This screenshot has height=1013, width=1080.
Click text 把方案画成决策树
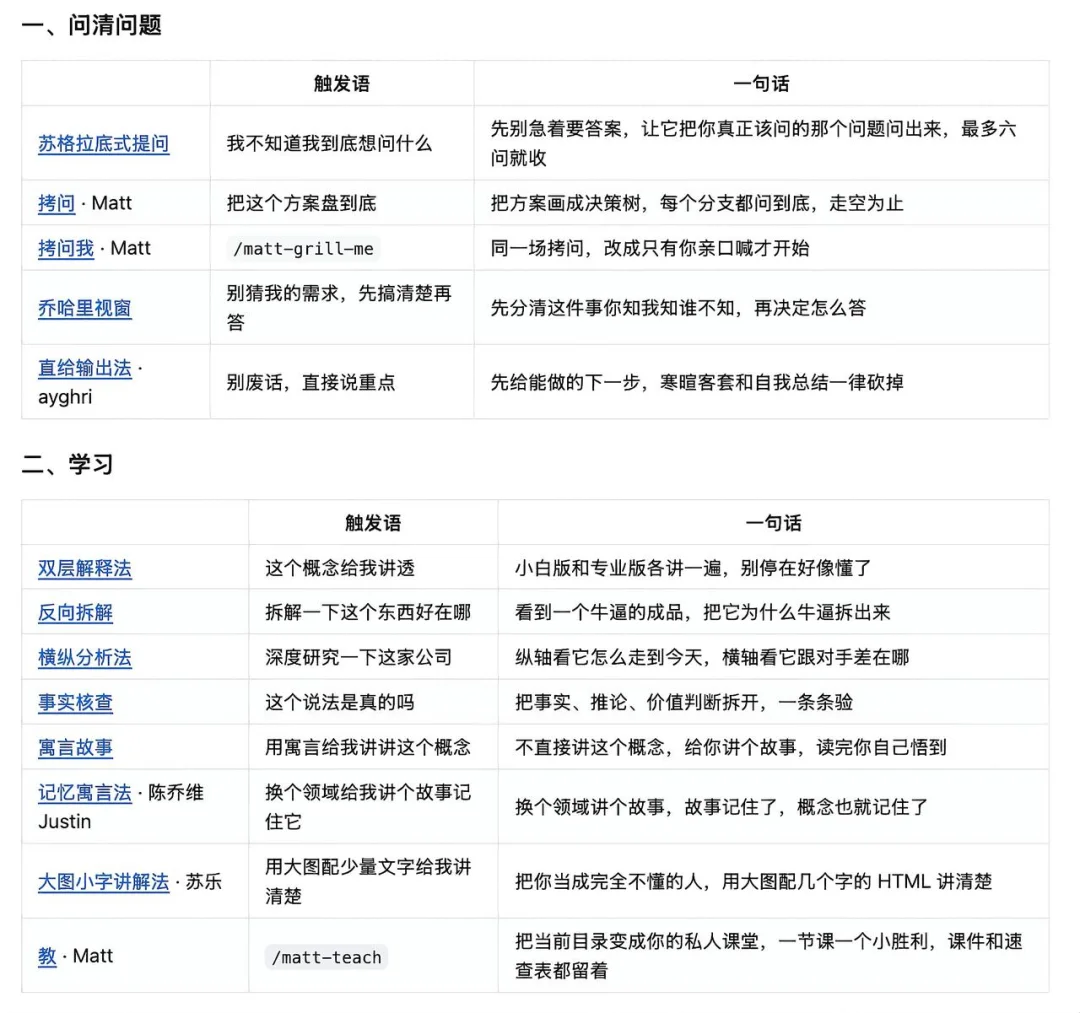566,203
